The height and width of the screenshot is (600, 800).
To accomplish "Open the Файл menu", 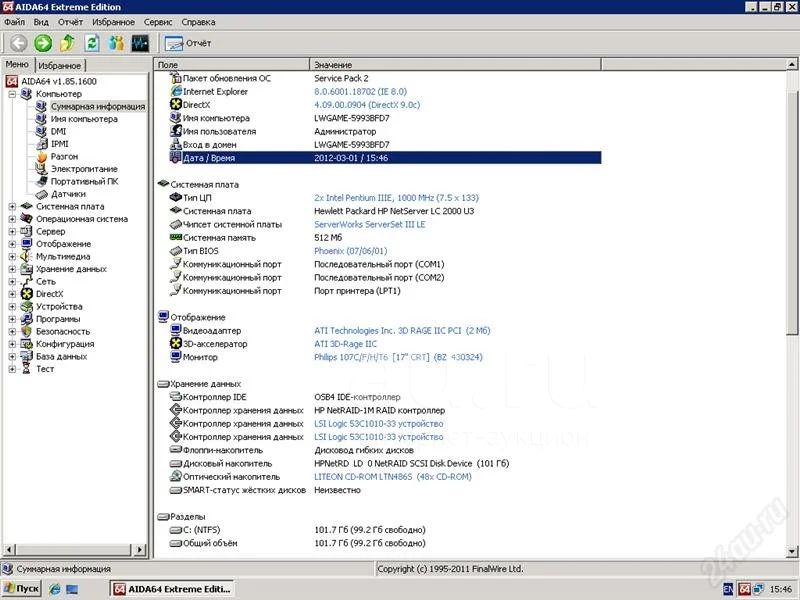I will pyautogui.click(x=15, y=22).
